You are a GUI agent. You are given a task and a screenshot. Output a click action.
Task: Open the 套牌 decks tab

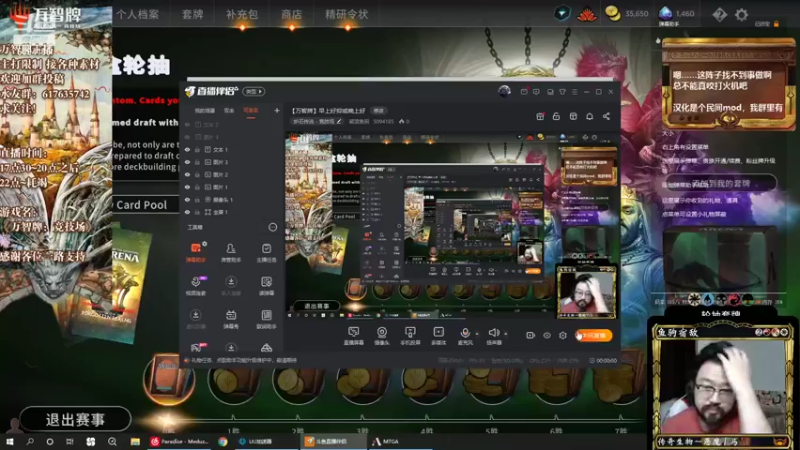coord(192,14)
